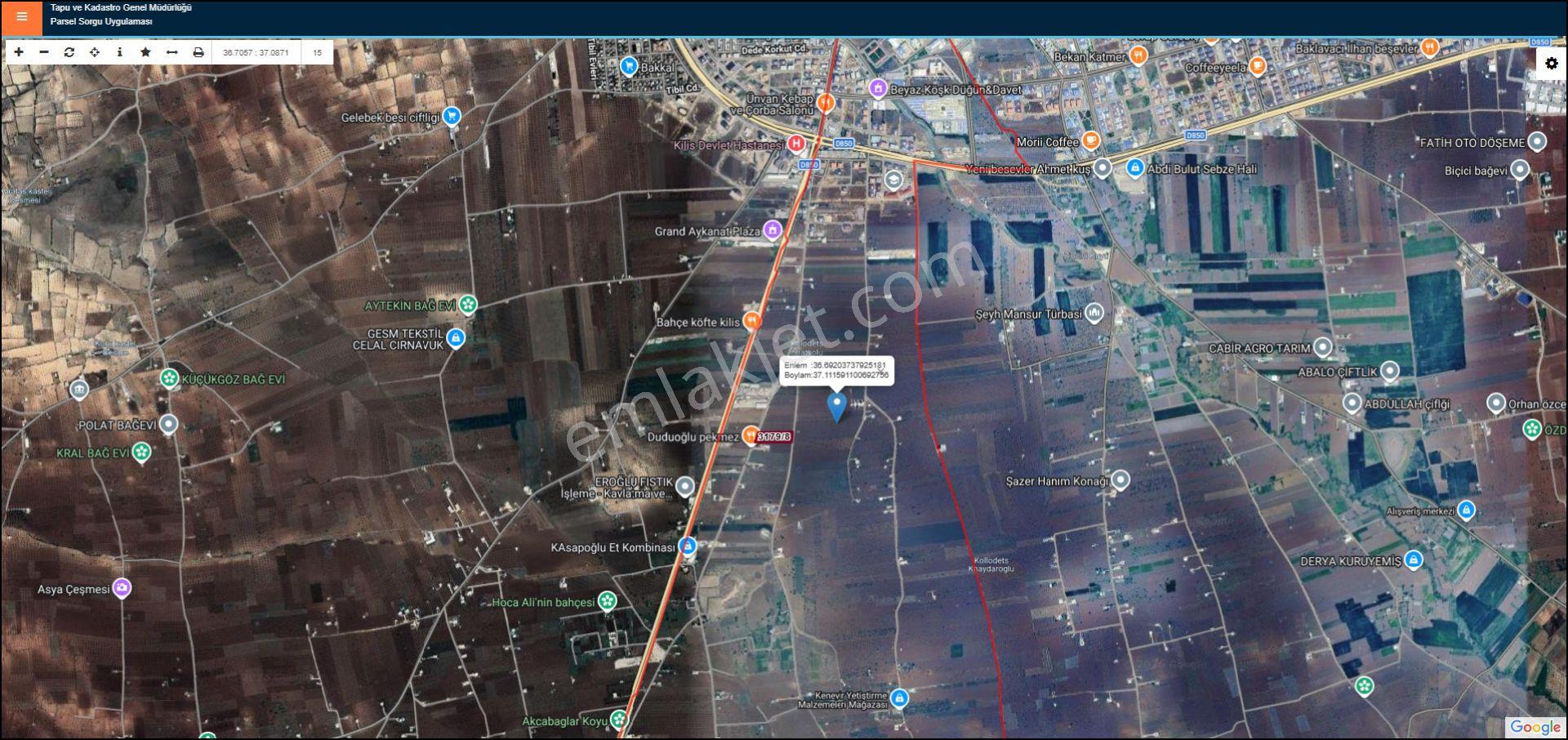Screen dimensions: 1568x740
Task: Select the EROĞLU FISTIK İşleme marker
Action: (x=685, y=487)
